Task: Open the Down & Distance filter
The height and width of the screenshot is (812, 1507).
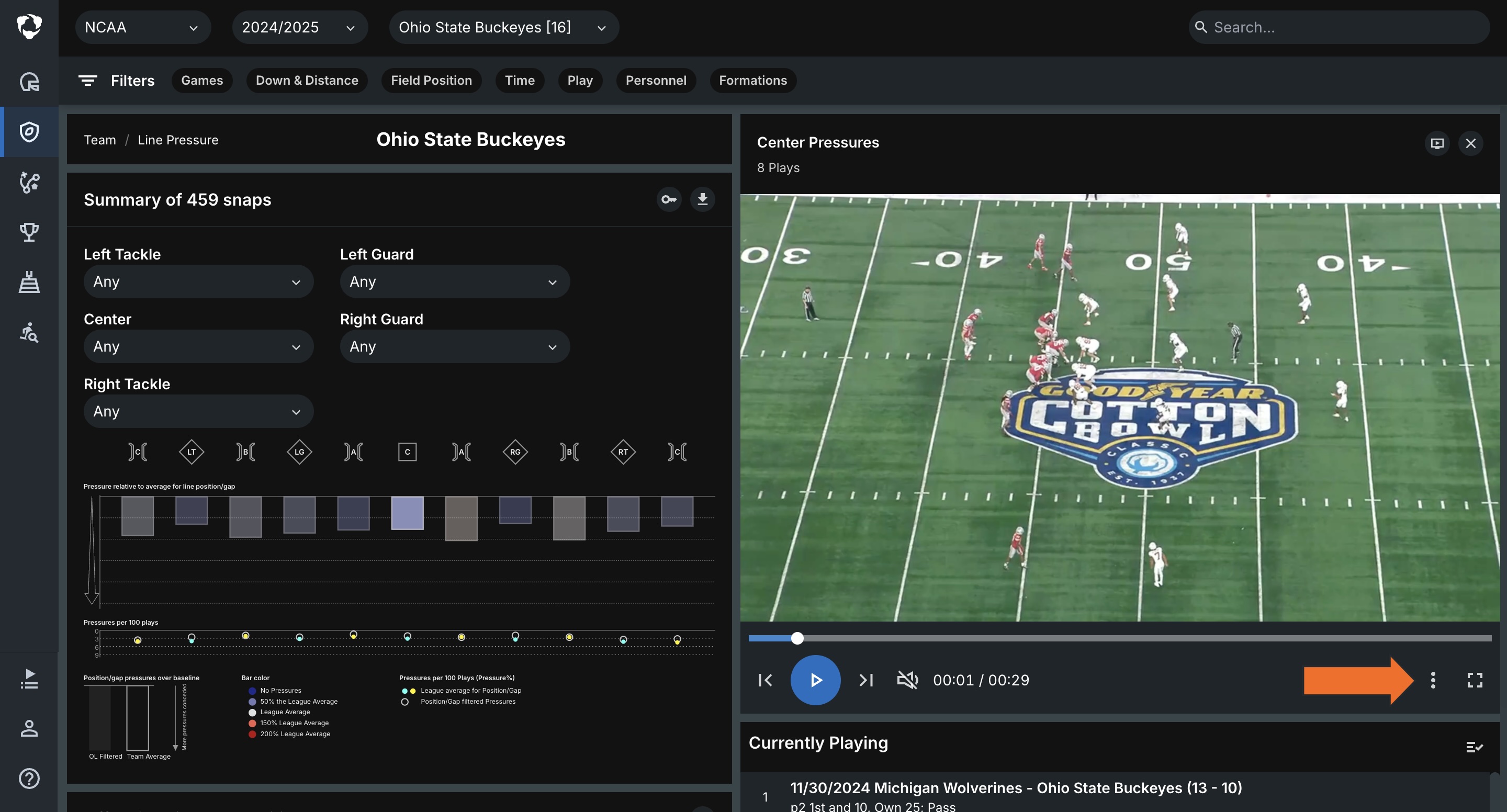Action: point(307,81)
